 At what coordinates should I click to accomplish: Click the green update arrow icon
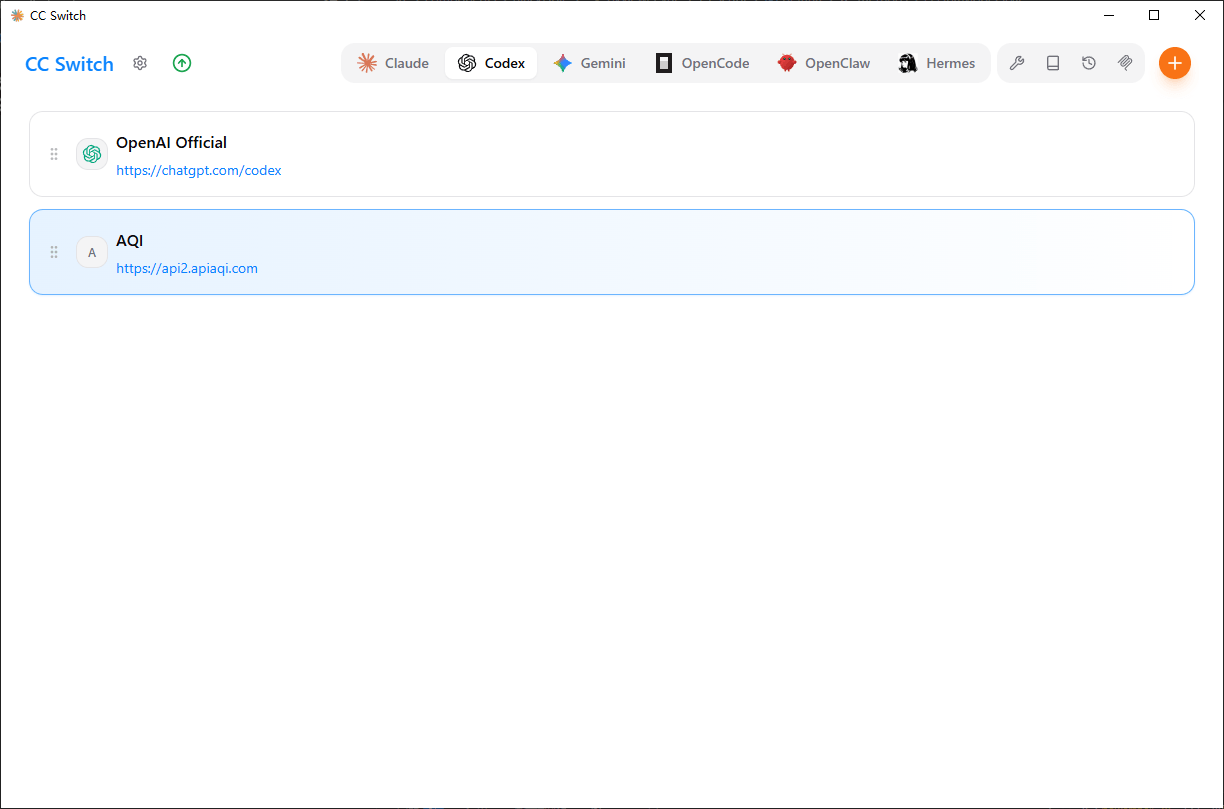182,63
